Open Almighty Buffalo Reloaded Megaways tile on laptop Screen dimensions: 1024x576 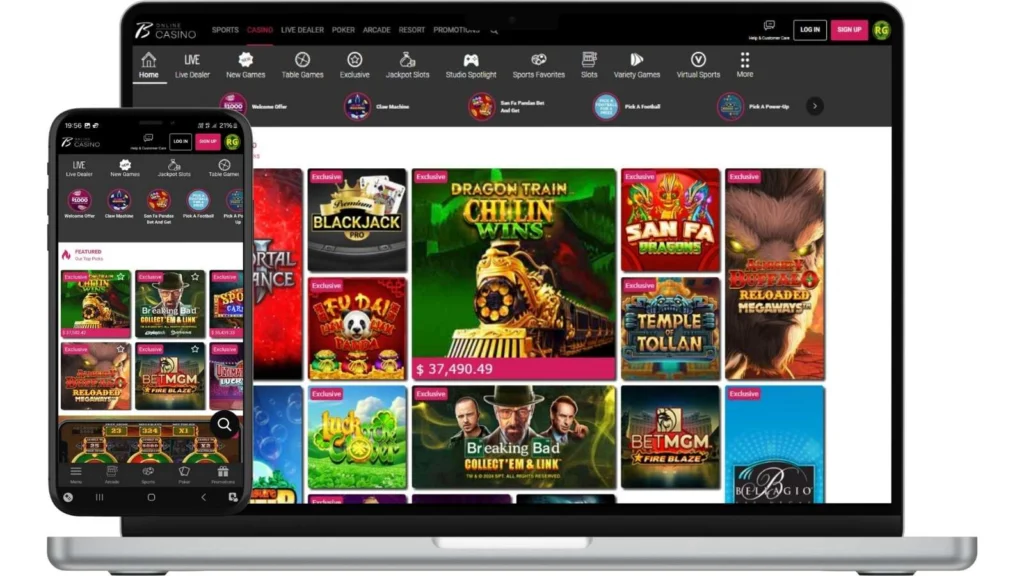(775, 274)
